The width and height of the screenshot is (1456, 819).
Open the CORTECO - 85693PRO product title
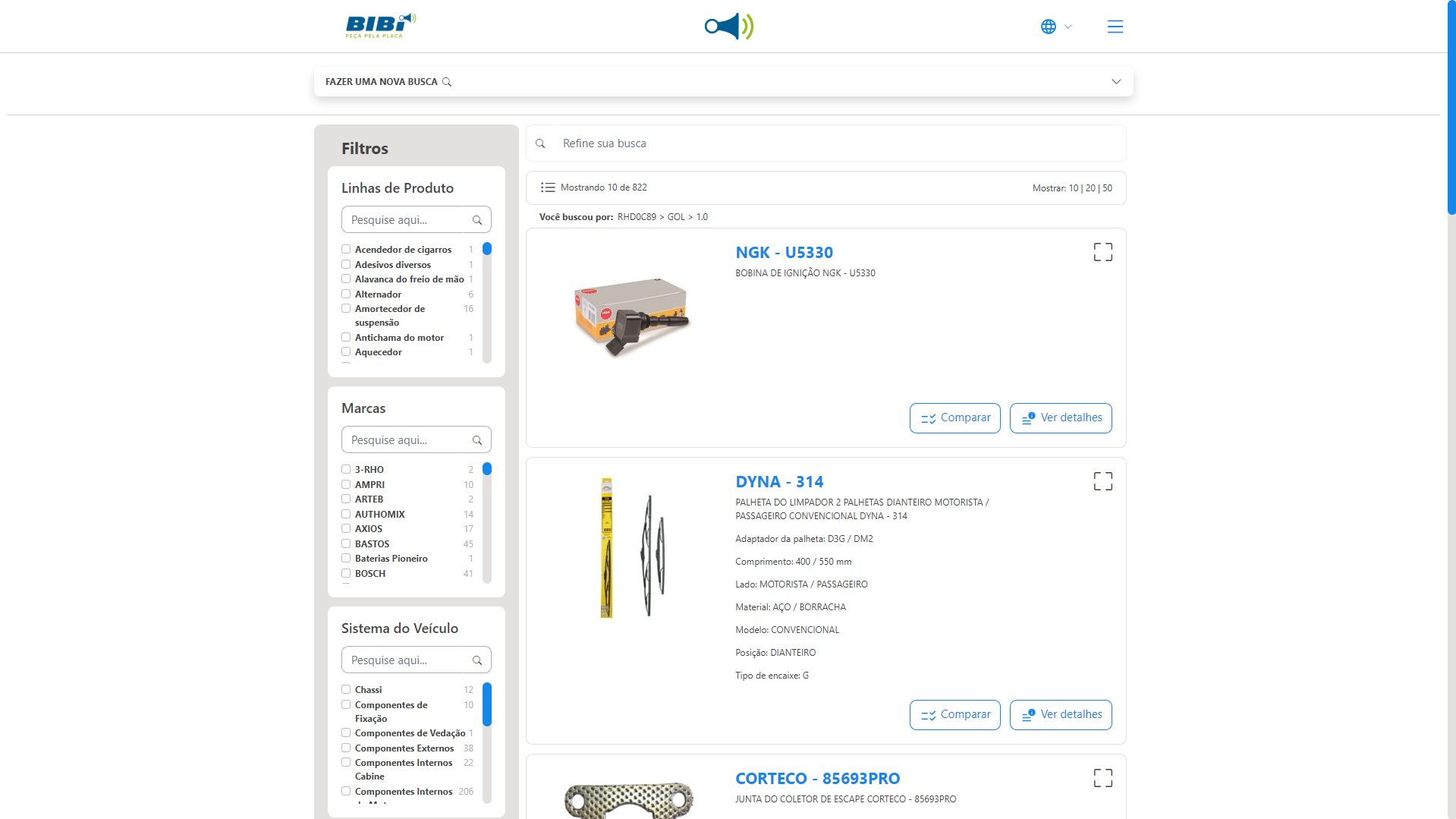point(817,779)
